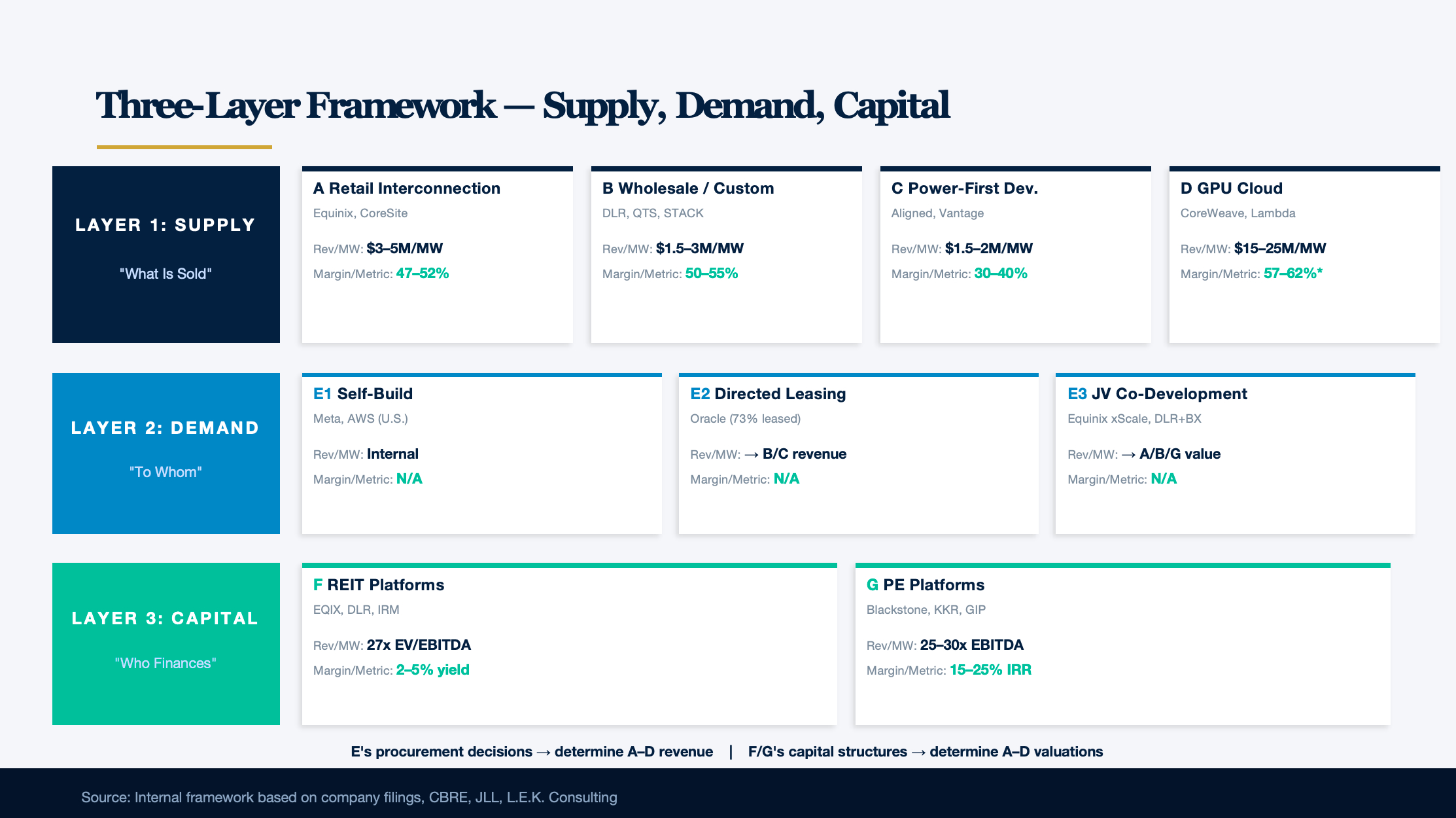
Task: Click the 27x EV/EBITDA value
Action: [419, 645]
